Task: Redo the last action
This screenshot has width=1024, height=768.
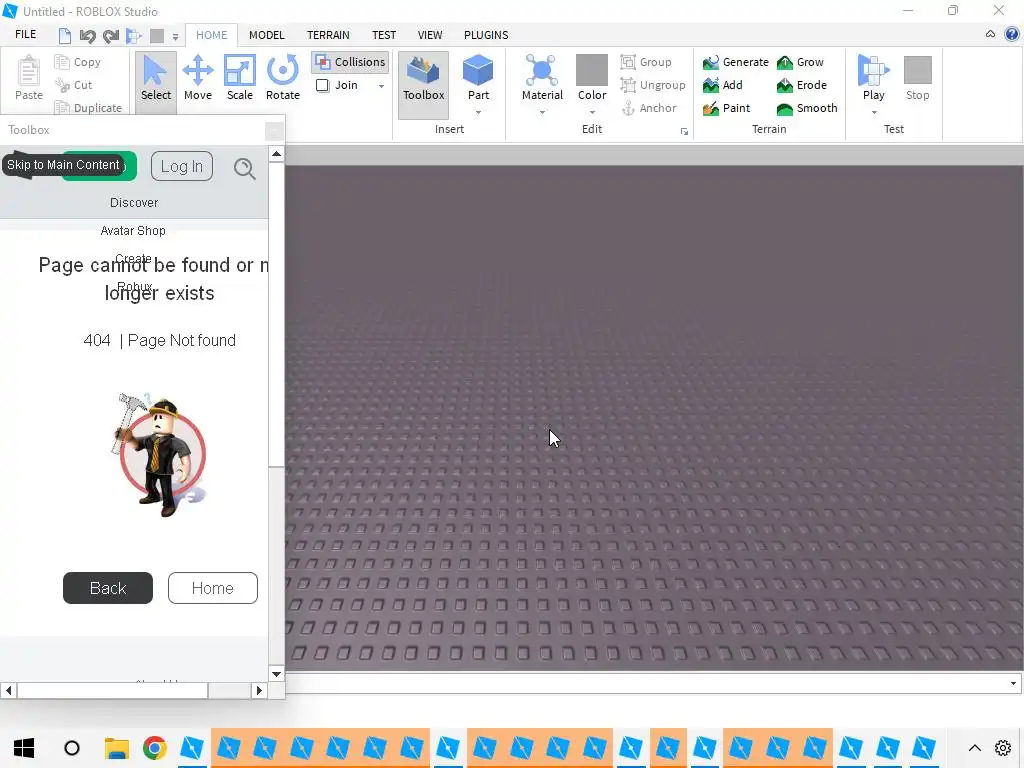Action: tap(111, 35)
